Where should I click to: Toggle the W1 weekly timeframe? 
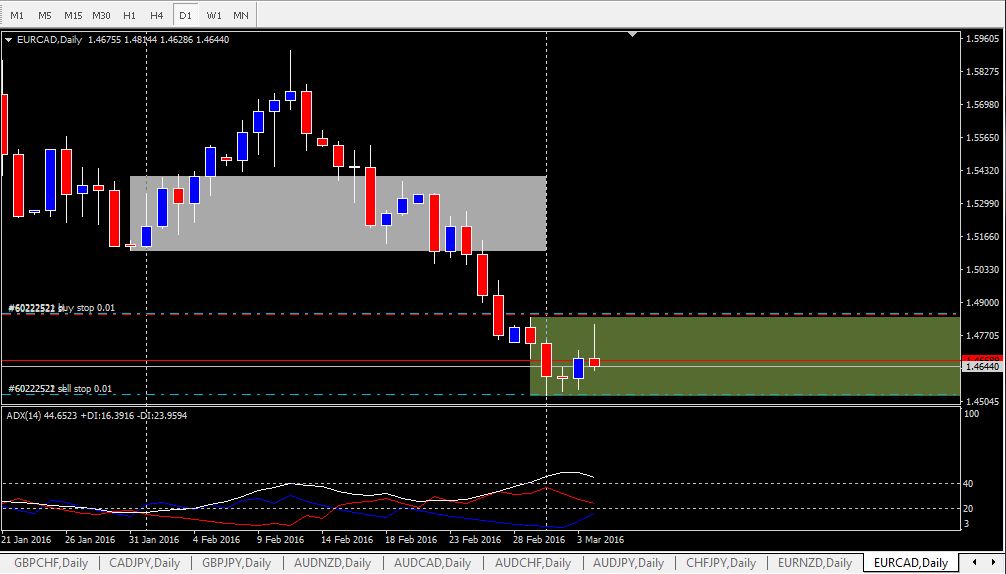[214, 16]
